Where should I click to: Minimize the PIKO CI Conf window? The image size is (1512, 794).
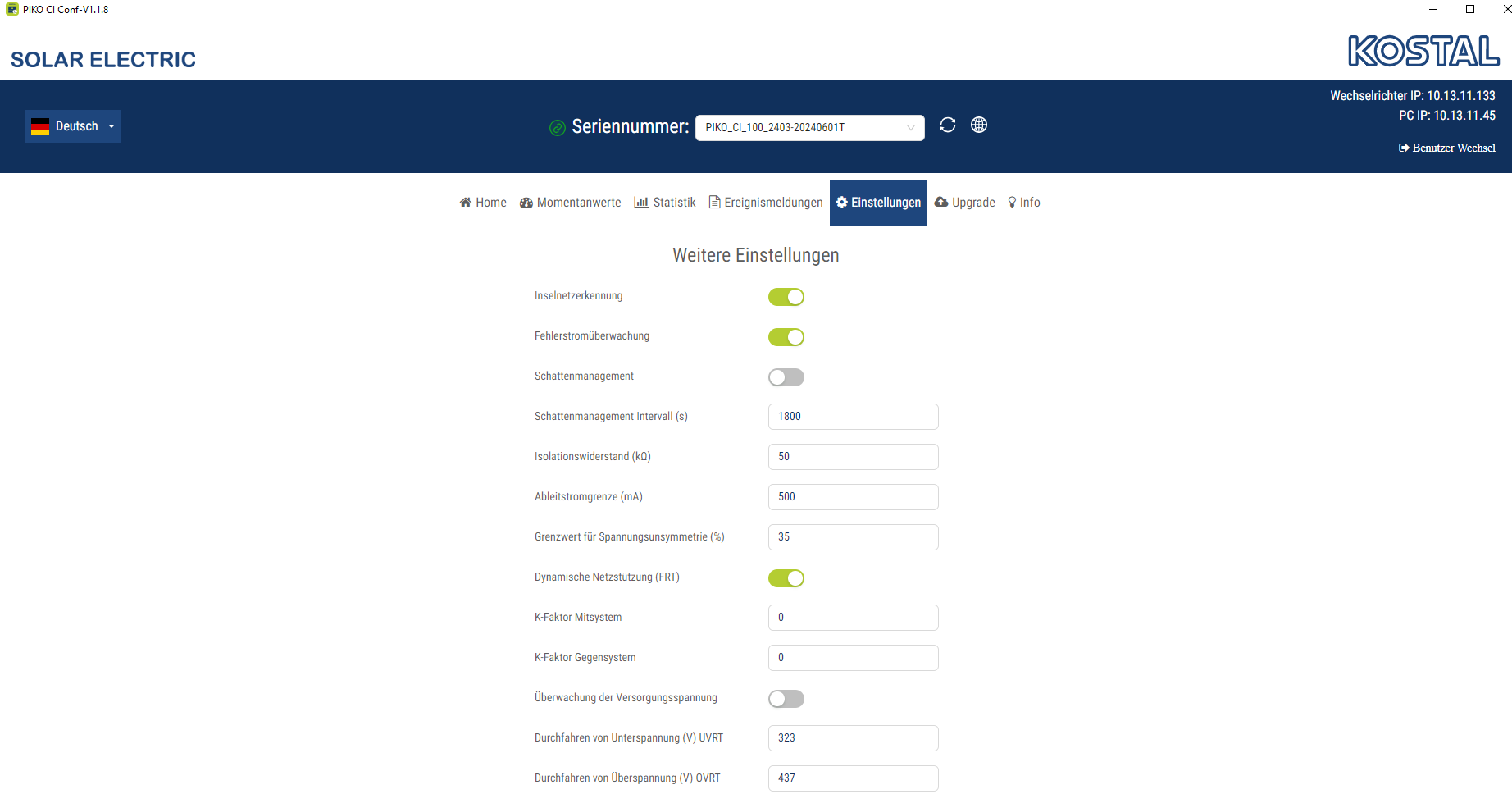pos(1433,9)
